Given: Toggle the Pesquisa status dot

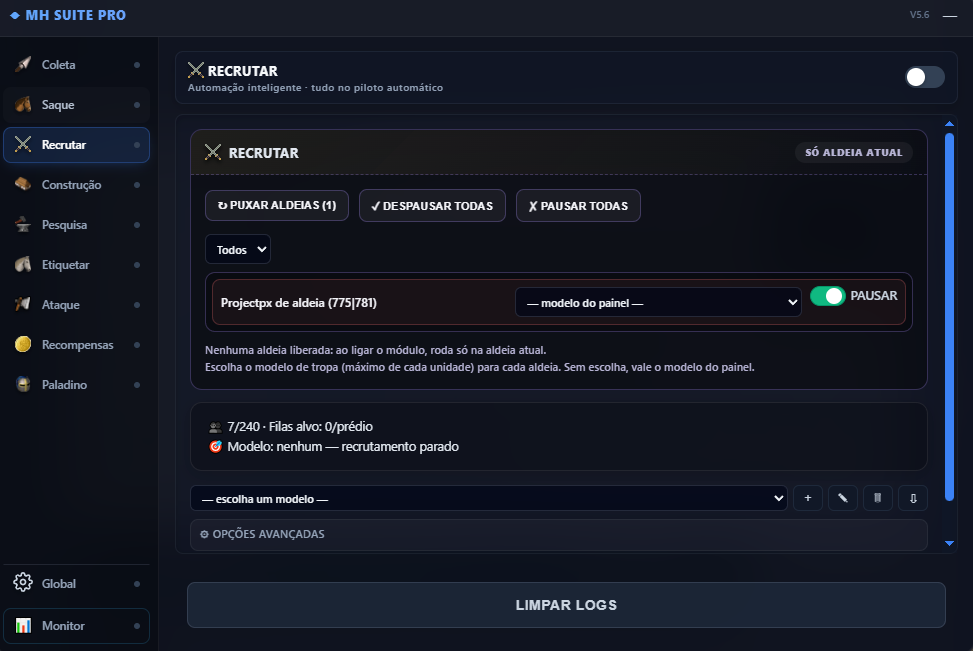Looking at the screenshot, I should coord(137,225).
